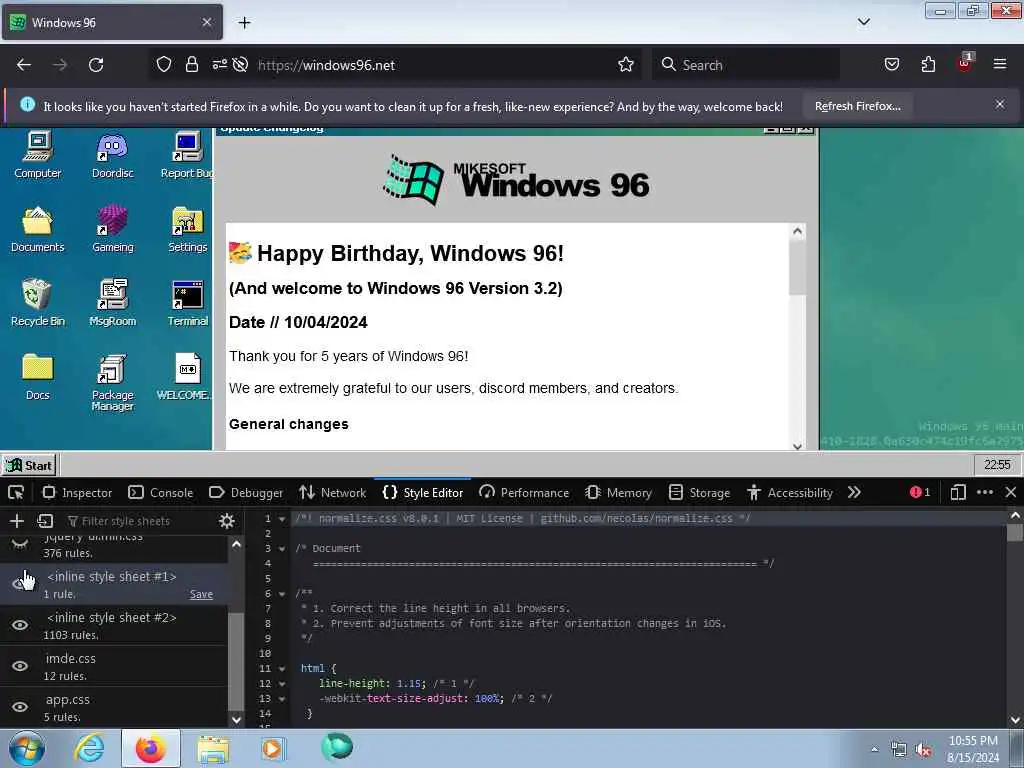Open the Firefox hamburger application menu
Viewport: 1024px width, 768px height.
pyautogui.click(x=999, y=65)
